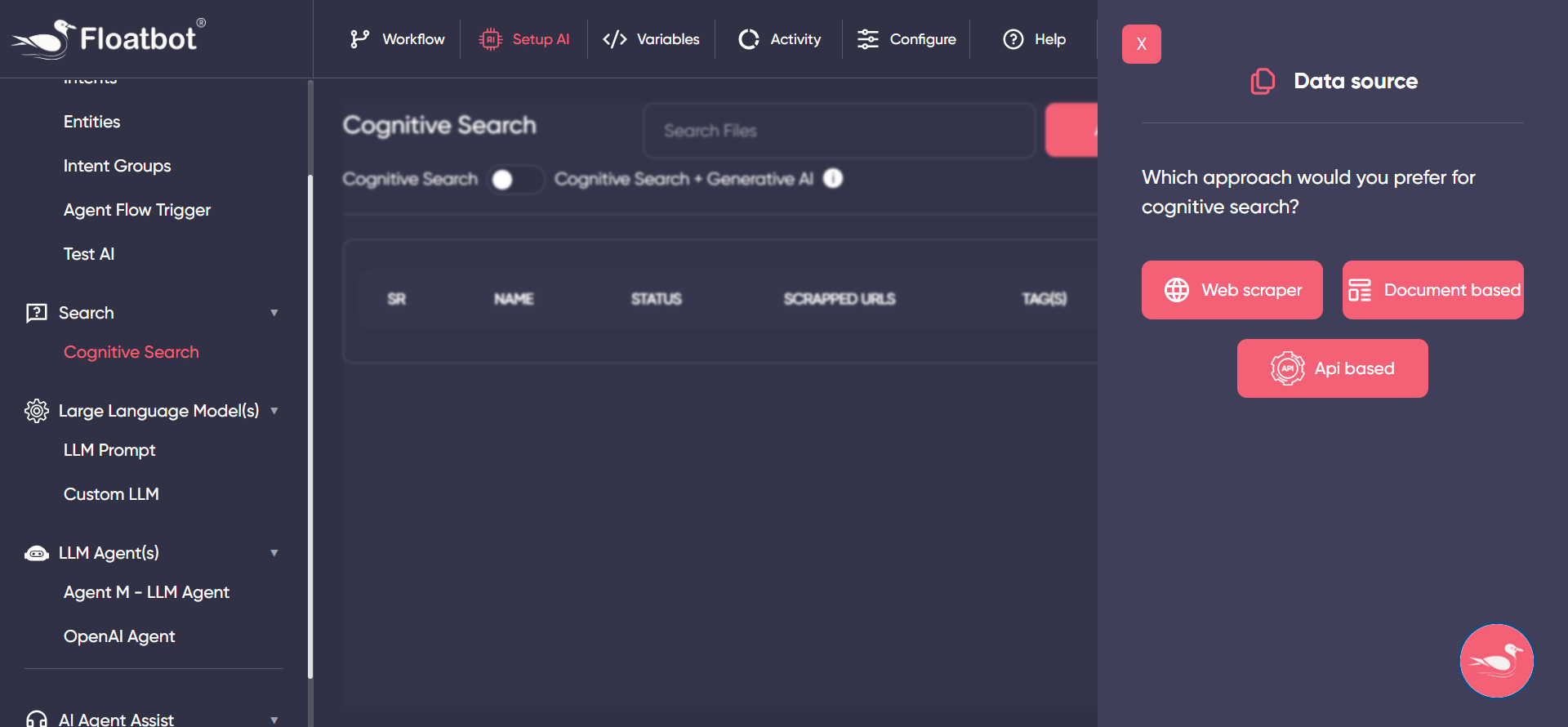Screen dimensions: 1568x727
Task: Open the Activity menu
Action: coord(780,39)
